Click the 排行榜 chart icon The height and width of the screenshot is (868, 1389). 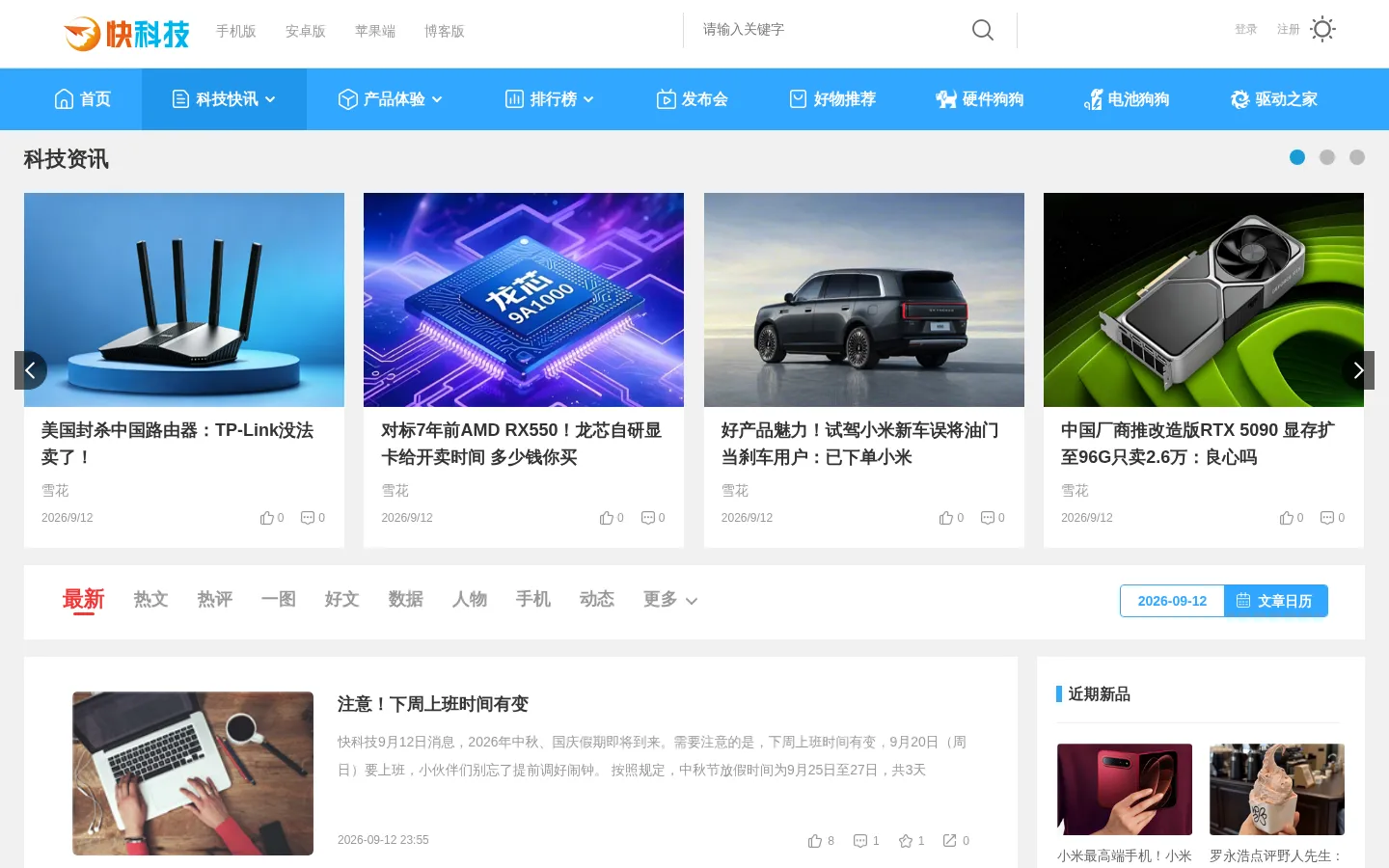515,99
